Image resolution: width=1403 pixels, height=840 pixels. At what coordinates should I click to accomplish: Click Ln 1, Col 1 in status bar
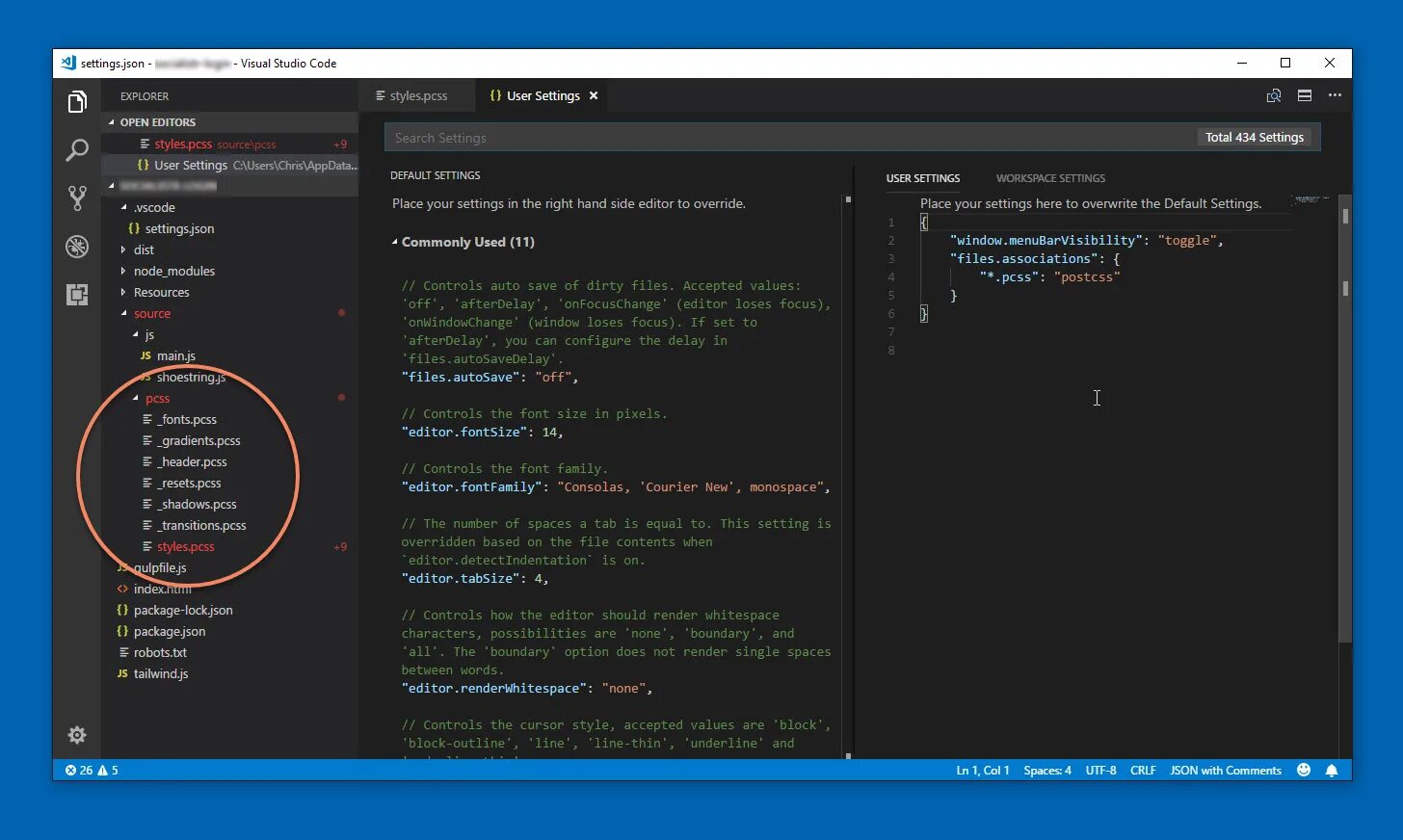(982, 770)
